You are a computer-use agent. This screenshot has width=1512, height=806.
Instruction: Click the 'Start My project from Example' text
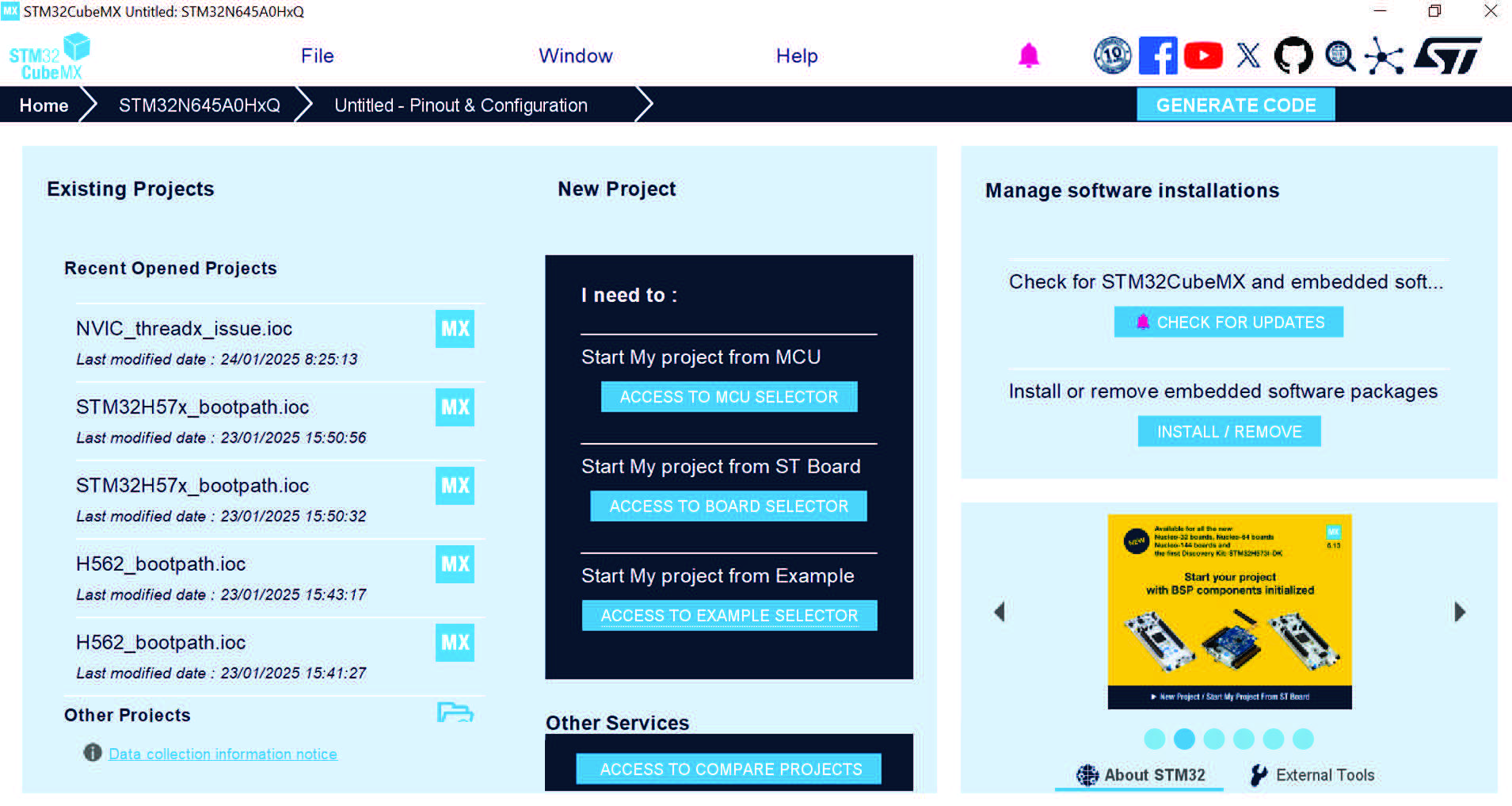click(718, 576)
